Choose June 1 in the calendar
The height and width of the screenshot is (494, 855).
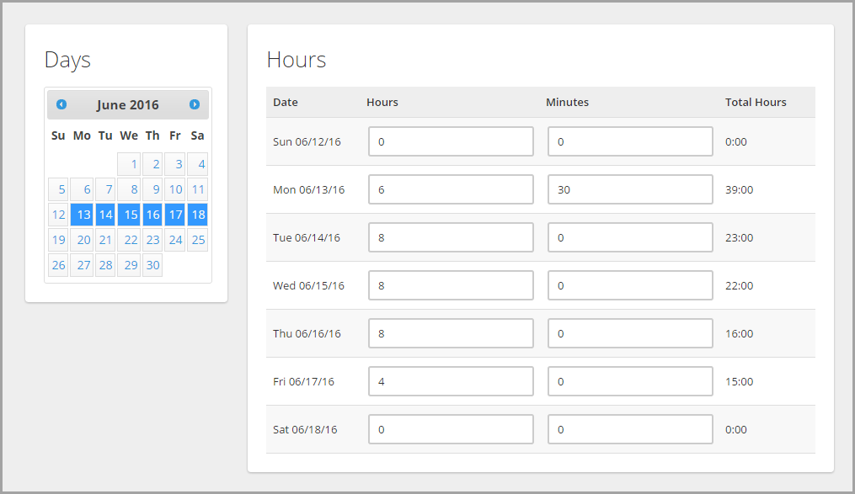129,164
